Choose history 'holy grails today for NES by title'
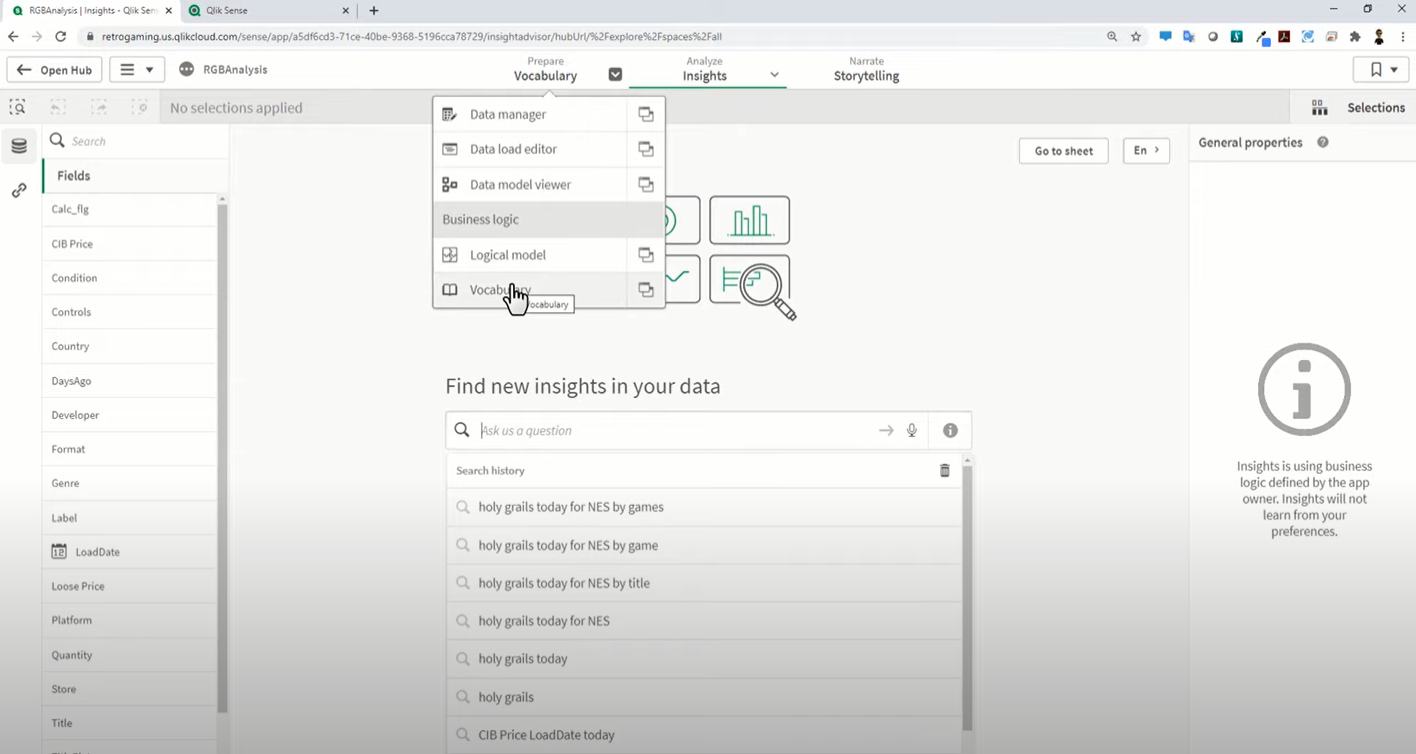This screenshot has height=754, width=1416. click(704, 583)
